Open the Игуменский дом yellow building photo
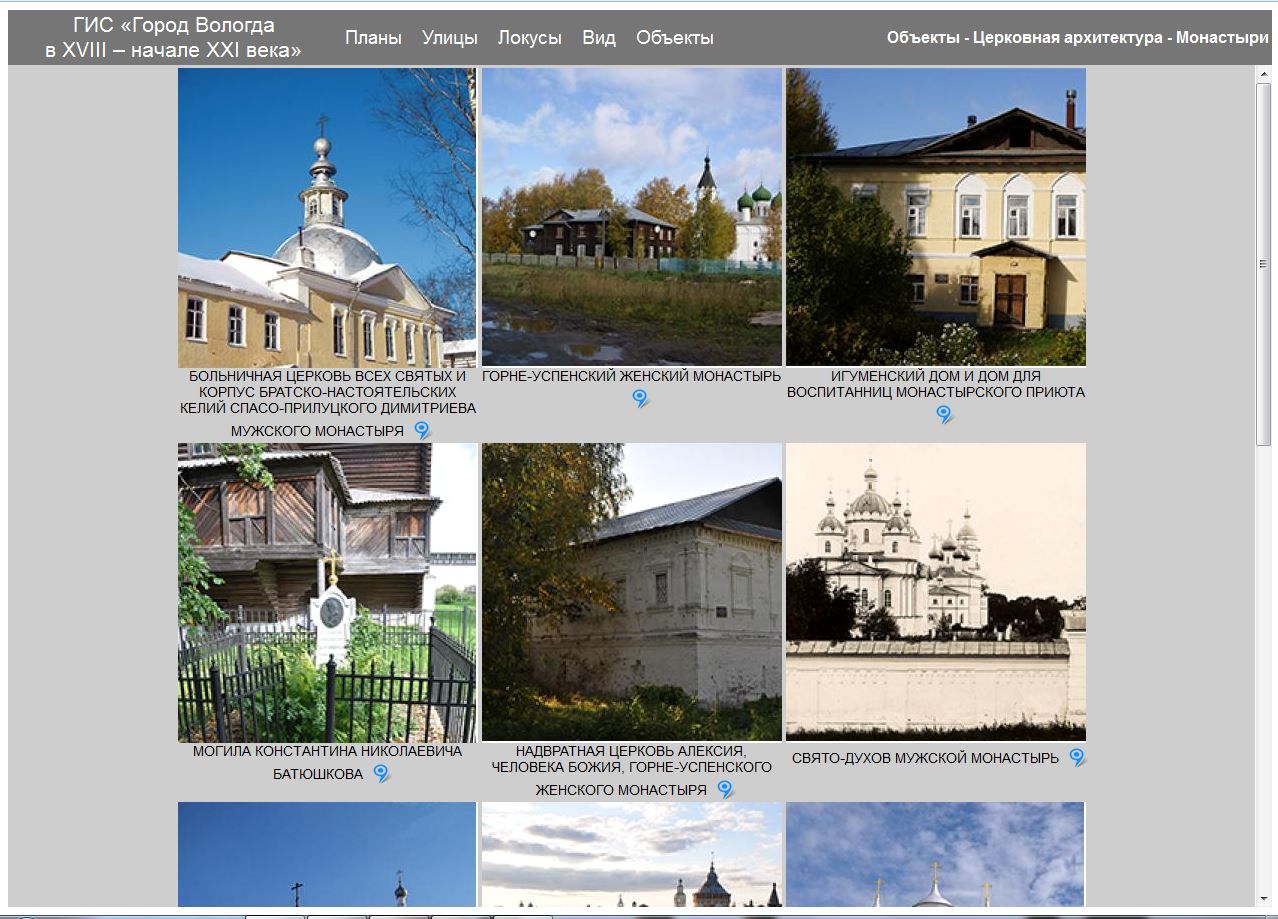This screenshot has height=919, width=1278. 935,217
